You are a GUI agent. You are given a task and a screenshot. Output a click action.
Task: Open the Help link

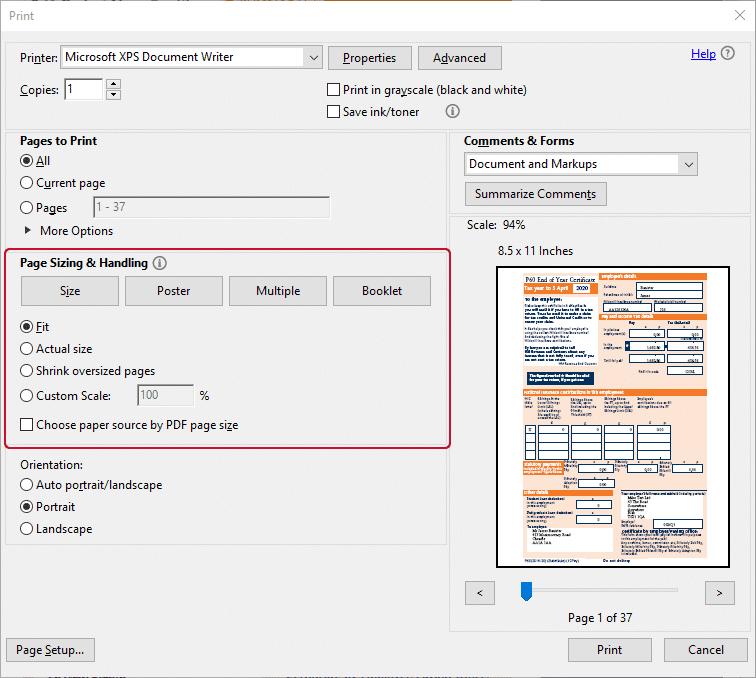(703, 54)
